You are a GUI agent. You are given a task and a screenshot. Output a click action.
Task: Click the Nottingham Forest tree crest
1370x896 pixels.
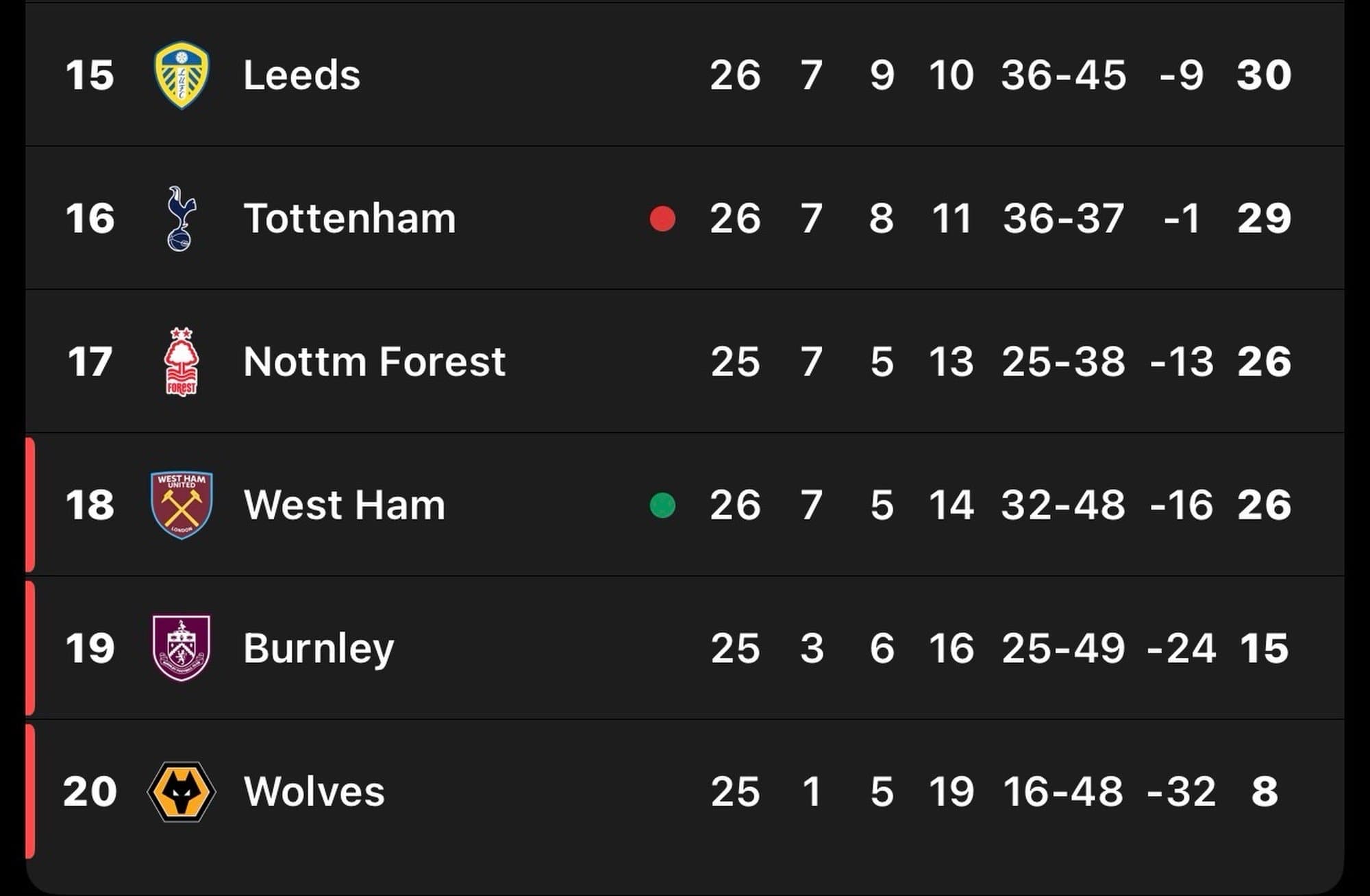[182, 362]
